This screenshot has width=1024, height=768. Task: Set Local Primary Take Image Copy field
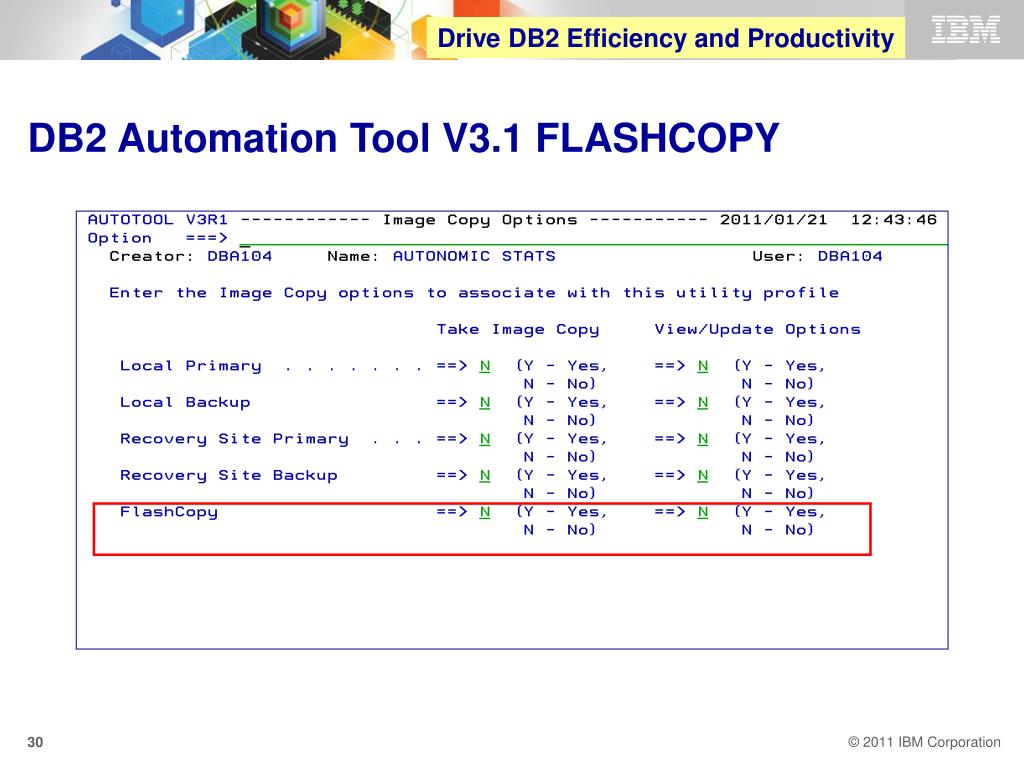485,366
